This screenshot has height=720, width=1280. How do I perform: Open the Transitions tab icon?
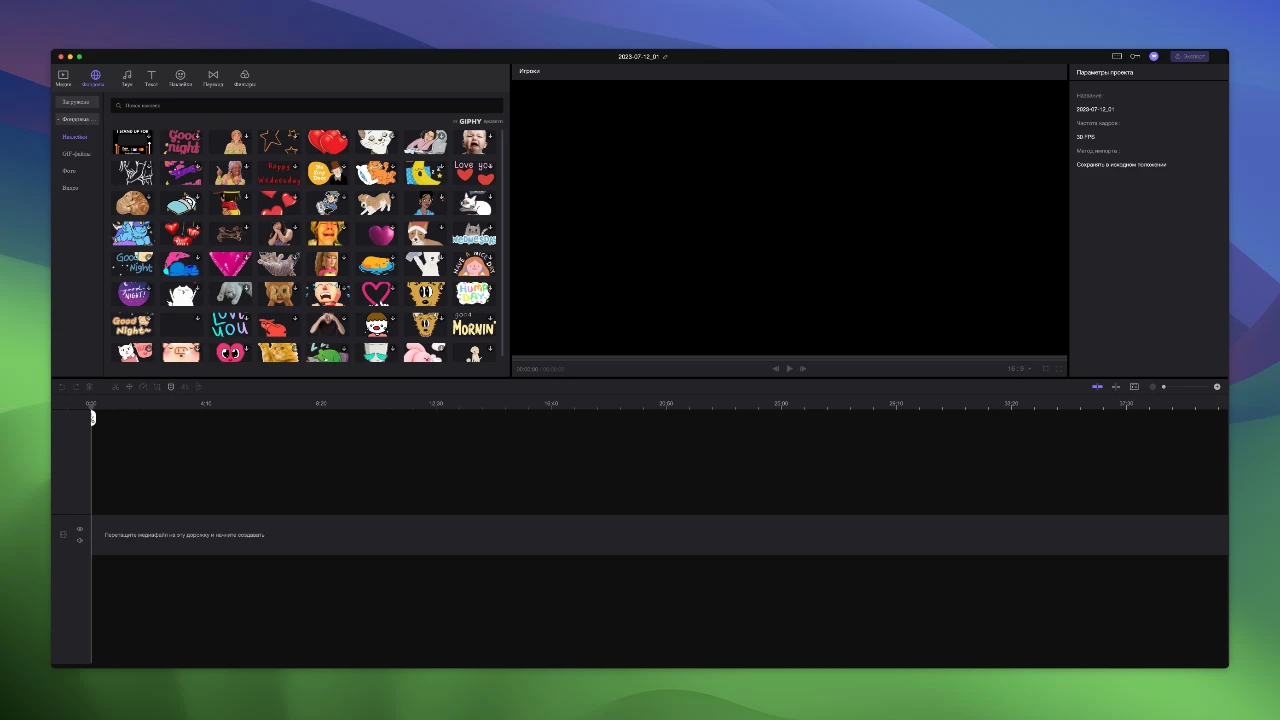pos(213,75)
